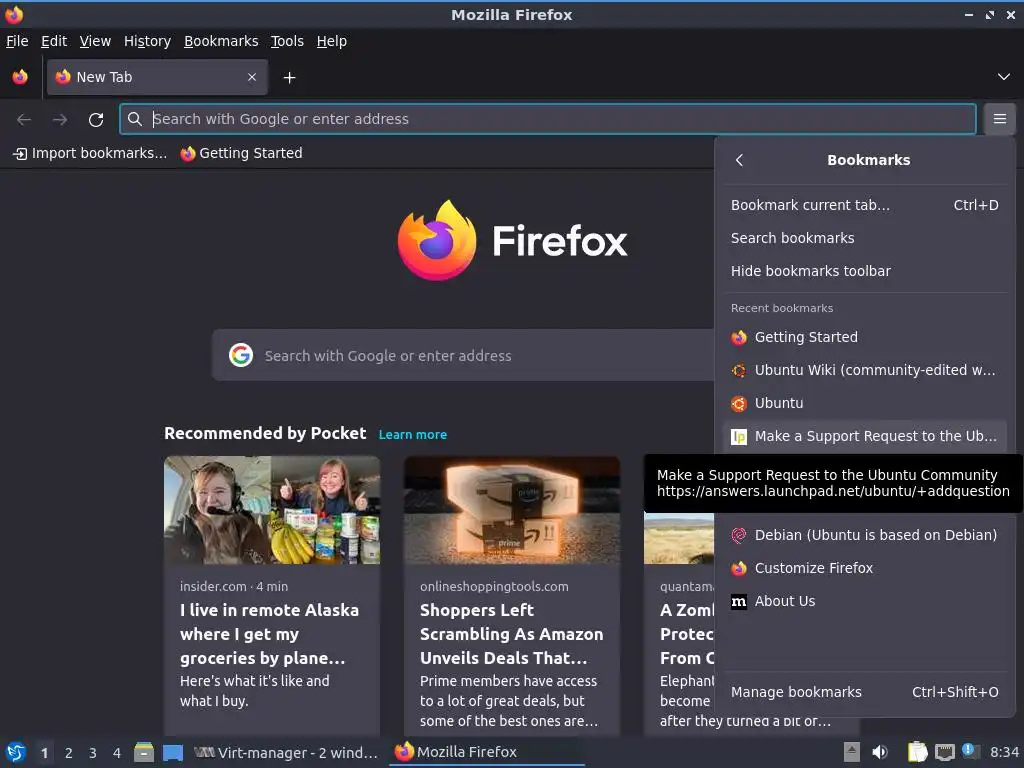This screenshot has height=768, width=1024.
Task: Switch to workspace 2
Action: (69, 753)
